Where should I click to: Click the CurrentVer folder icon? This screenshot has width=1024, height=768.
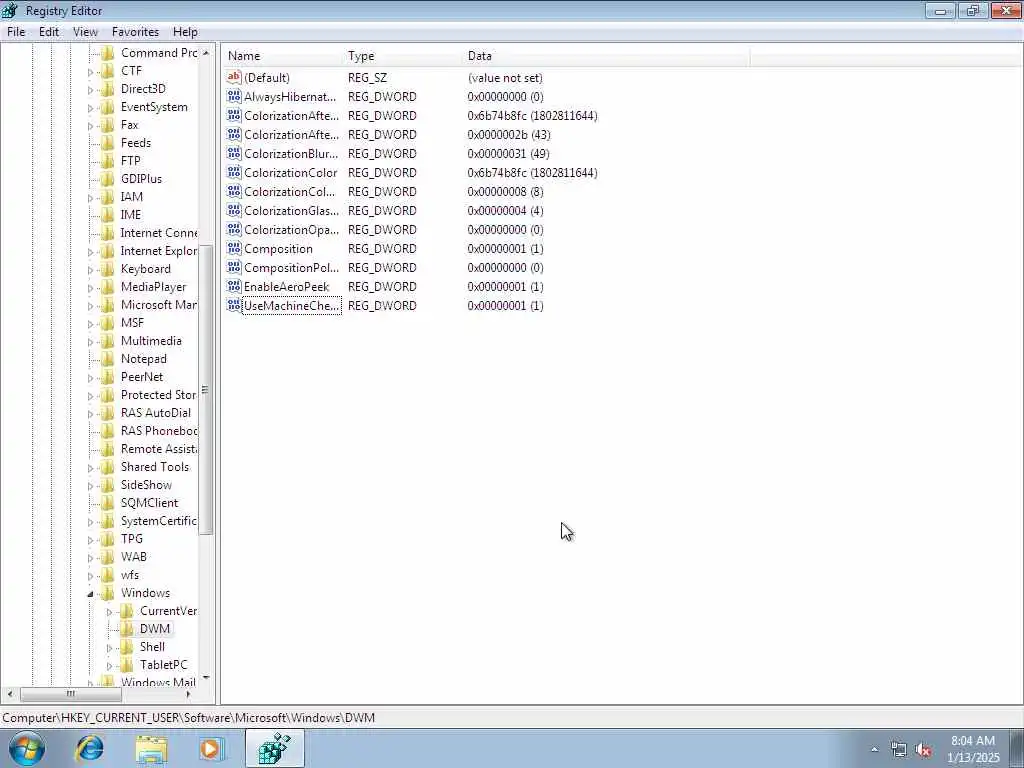pyautogui.click(x=127, y=611)
